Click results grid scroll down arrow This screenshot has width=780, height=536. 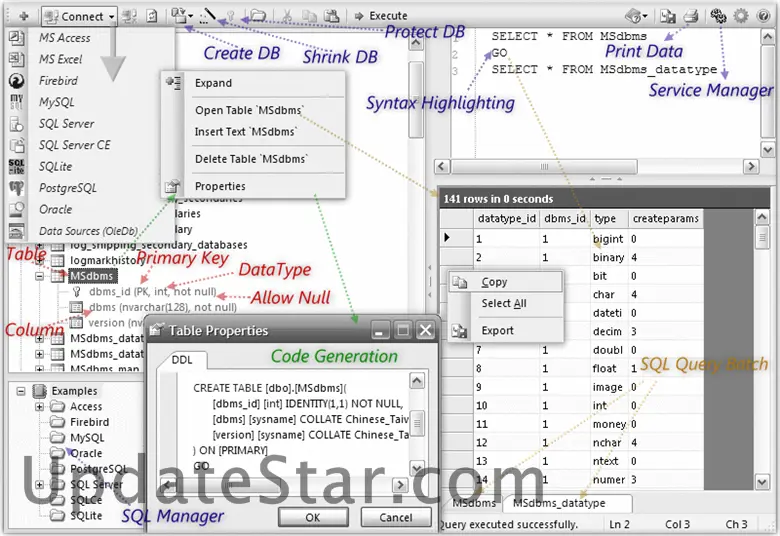(762, 481)
